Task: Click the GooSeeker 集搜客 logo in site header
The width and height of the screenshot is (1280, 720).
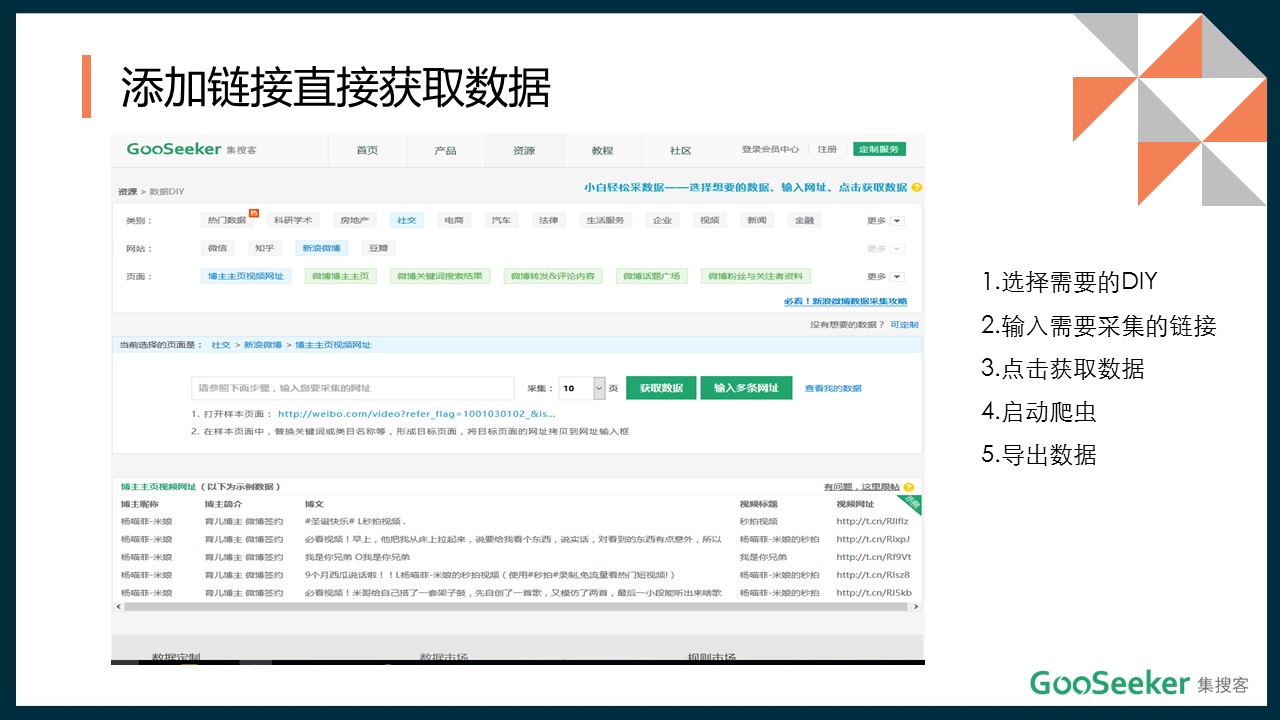Action: point(191,149)
